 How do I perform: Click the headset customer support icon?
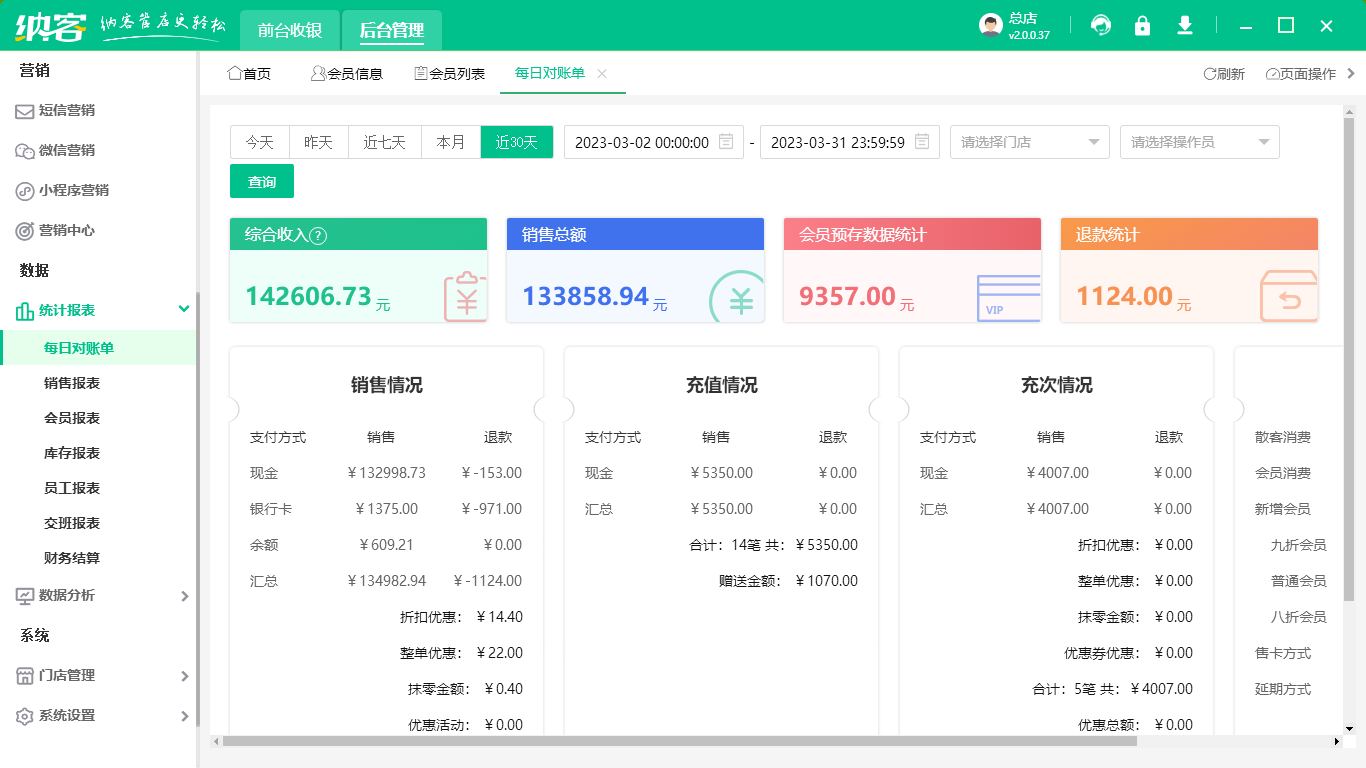point(1101,26)
